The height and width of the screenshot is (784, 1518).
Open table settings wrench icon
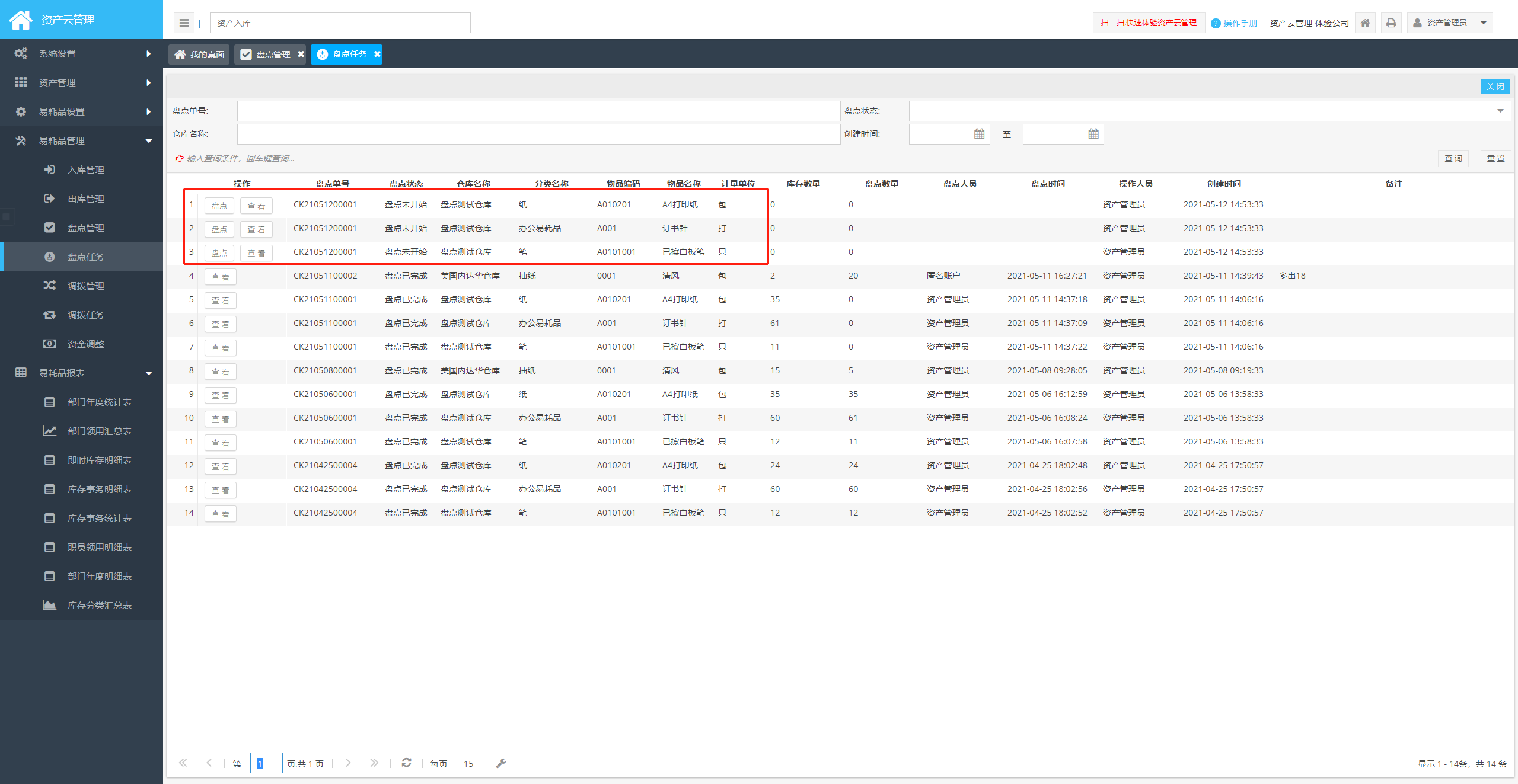[501, 763]
